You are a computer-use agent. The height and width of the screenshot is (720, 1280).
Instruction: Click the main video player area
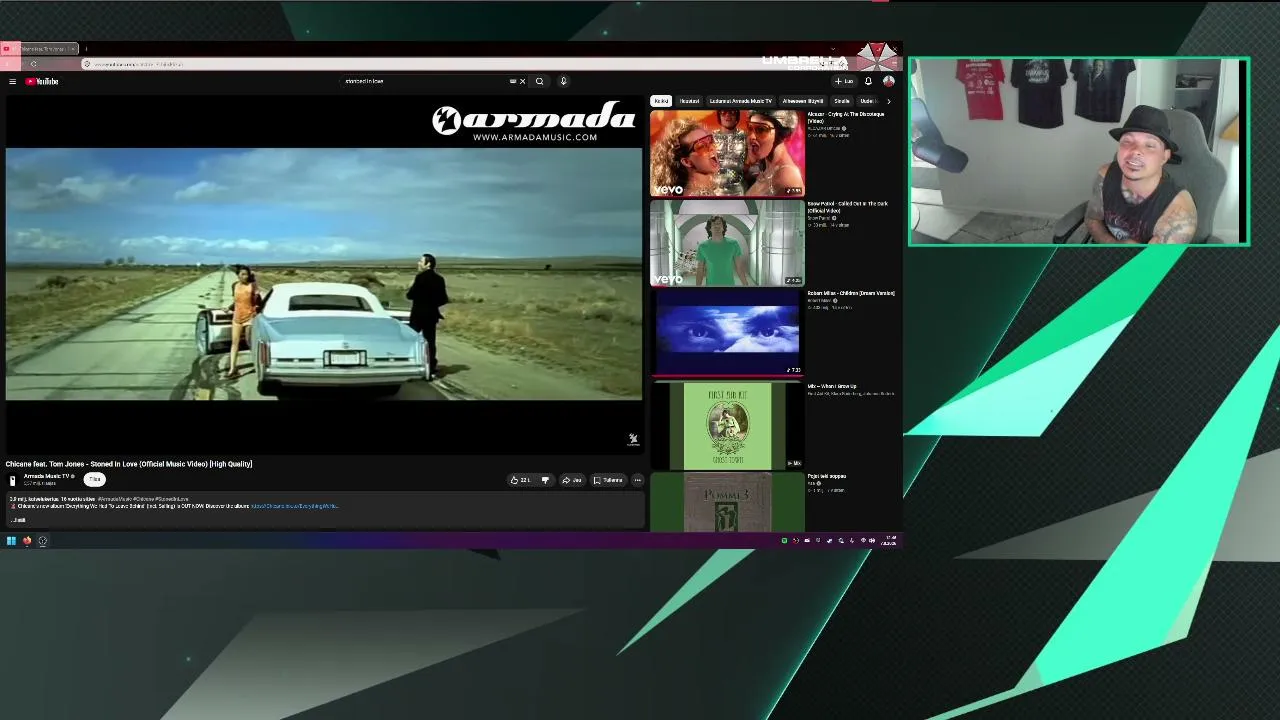[324, 274]
